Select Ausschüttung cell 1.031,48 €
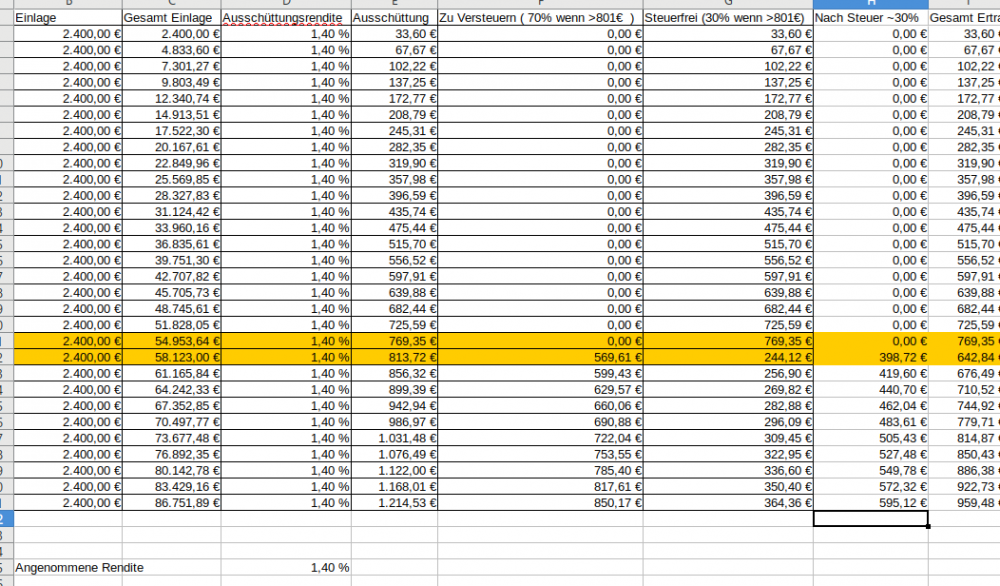The width and height of the screenshot is (1000, 586). (x=394, y=439)
